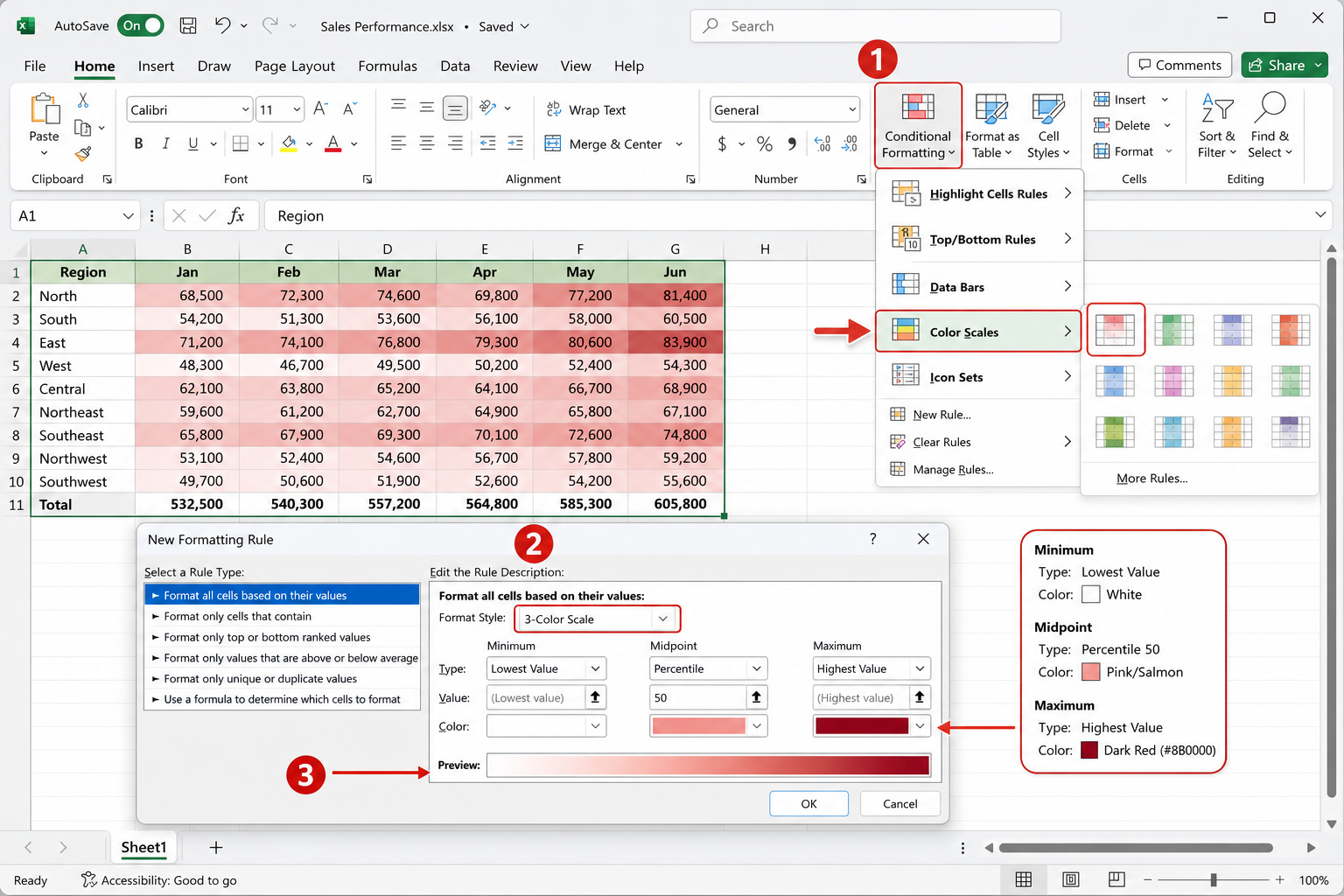This screenshot has height=896, width=1344.
Task: Open the File menu
Action: (35, 66)
